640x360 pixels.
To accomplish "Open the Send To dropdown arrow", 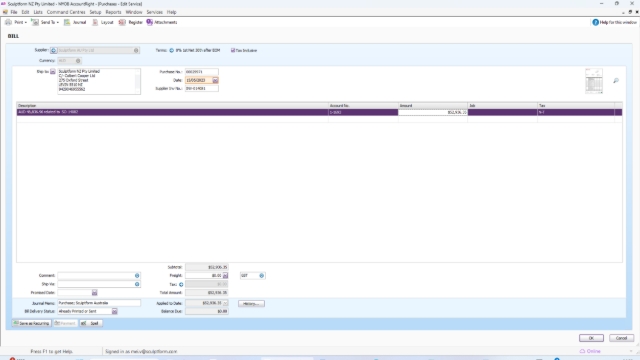I will (58, 23).
